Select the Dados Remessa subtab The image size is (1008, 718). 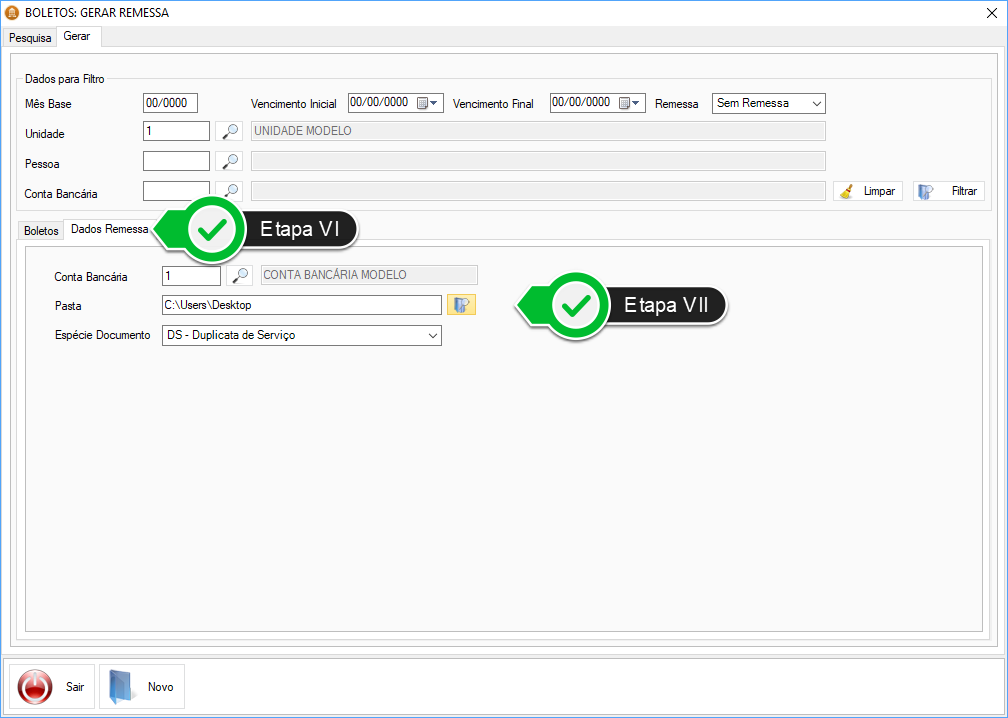pos(109,229)
